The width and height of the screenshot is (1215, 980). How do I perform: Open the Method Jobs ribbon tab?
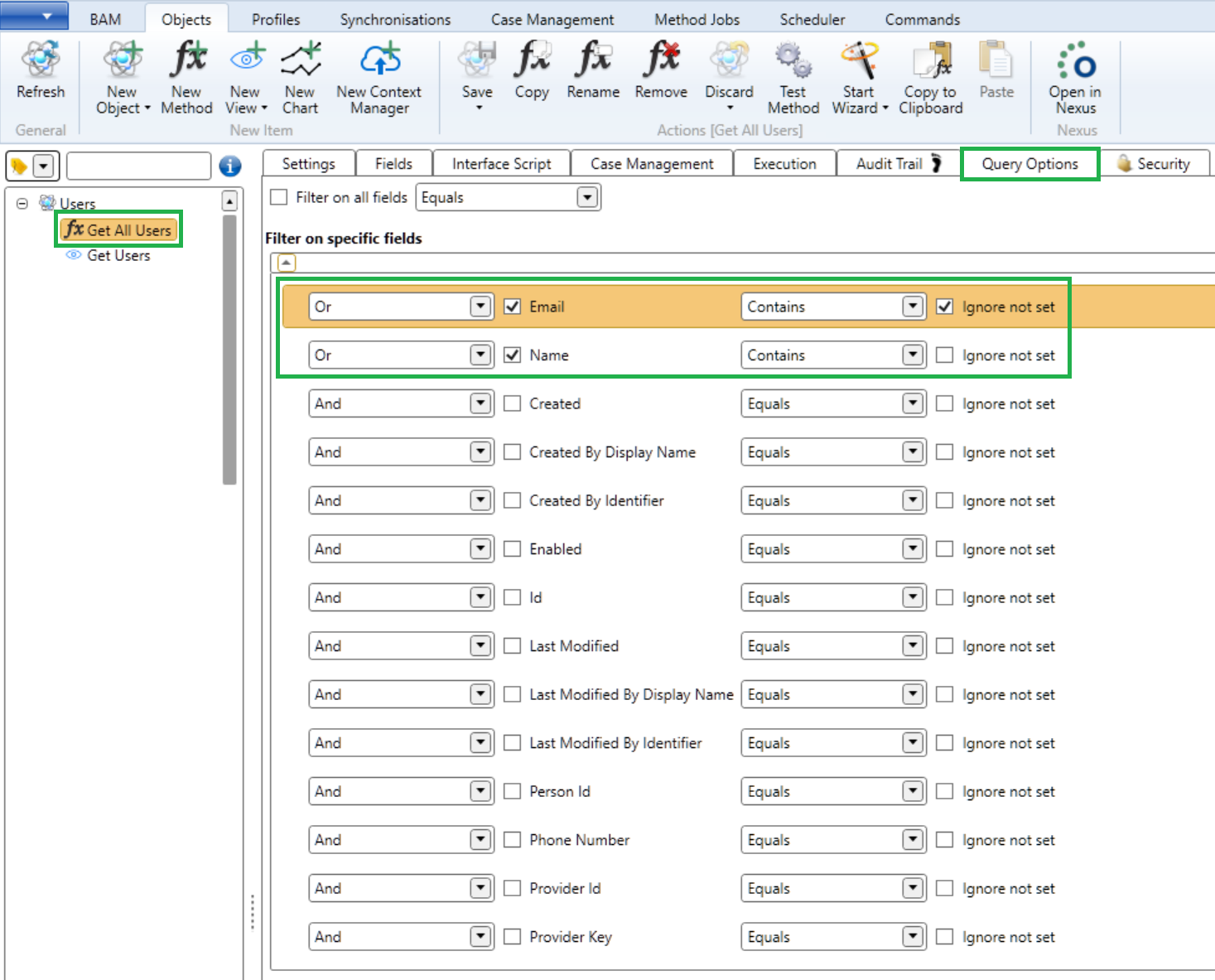(x=697, y=19)
